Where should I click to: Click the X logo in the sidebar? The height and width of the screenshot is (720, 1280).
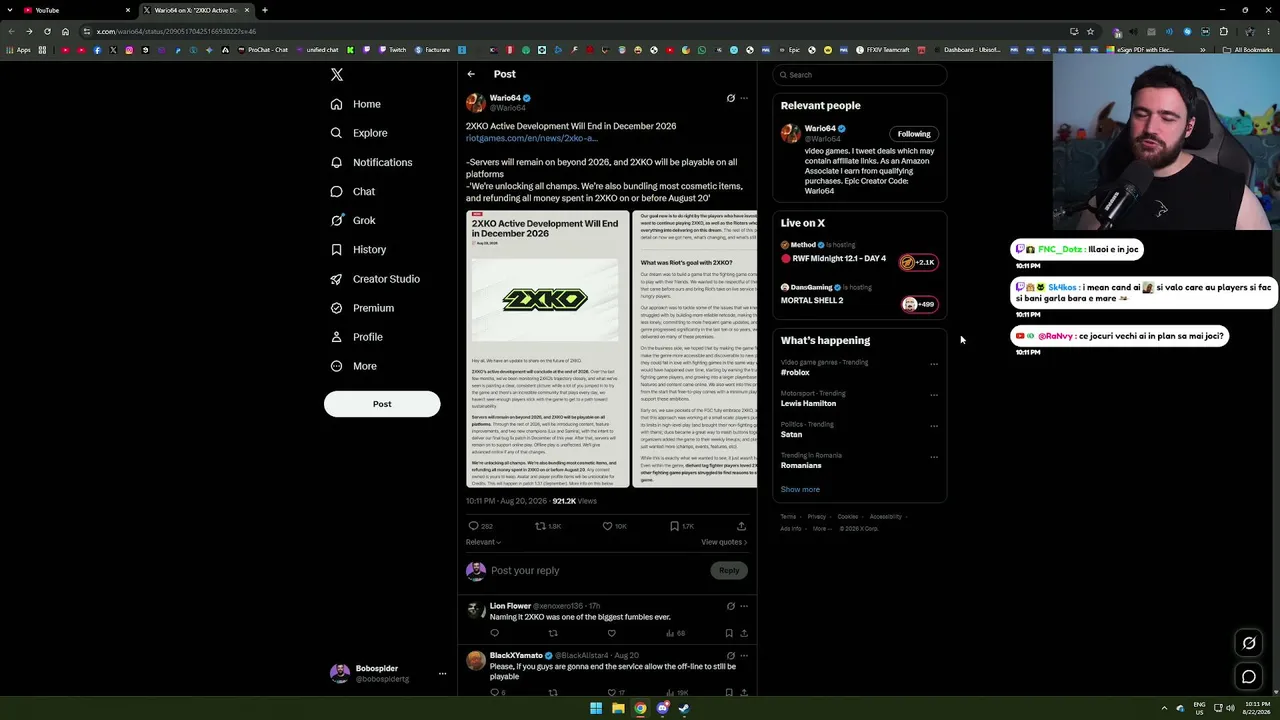(x=337, y=75)
